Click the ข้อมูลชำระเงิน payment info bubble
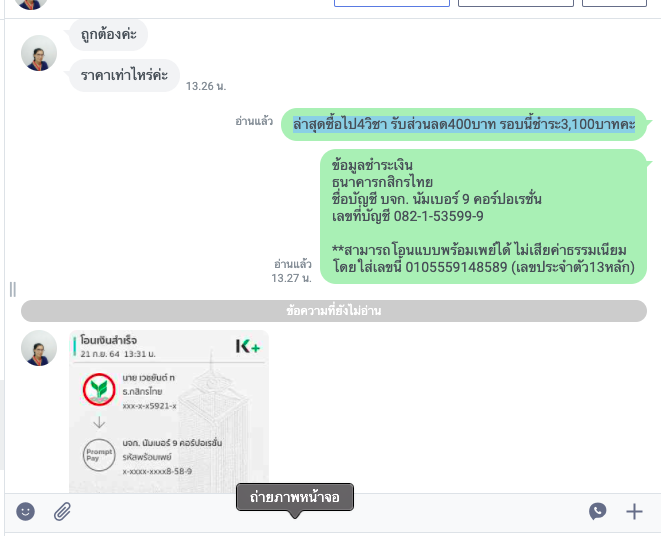 pos(484,216)
